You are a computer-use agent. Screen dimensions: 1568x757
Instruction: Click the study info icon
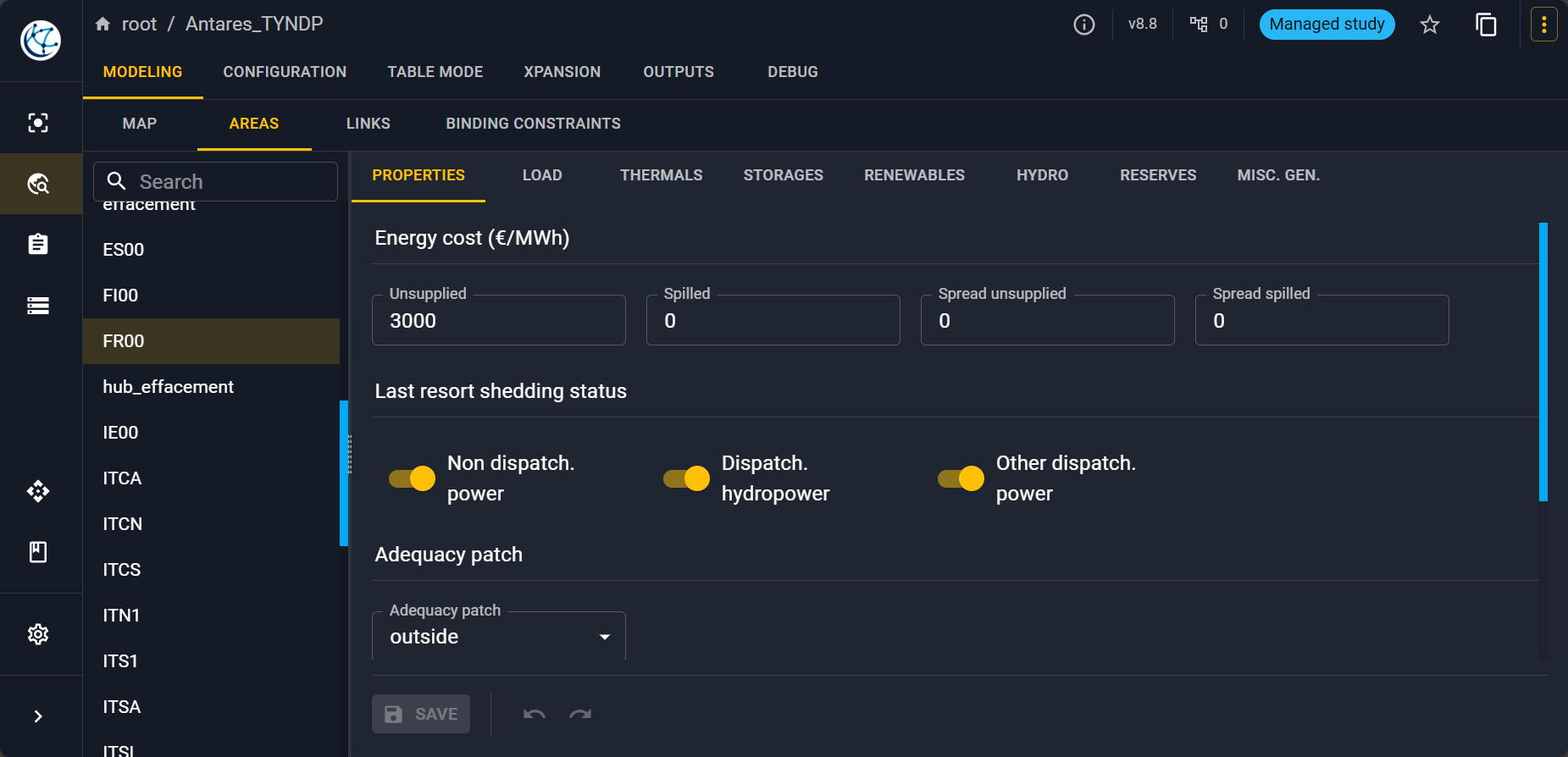pos(1084,25)
